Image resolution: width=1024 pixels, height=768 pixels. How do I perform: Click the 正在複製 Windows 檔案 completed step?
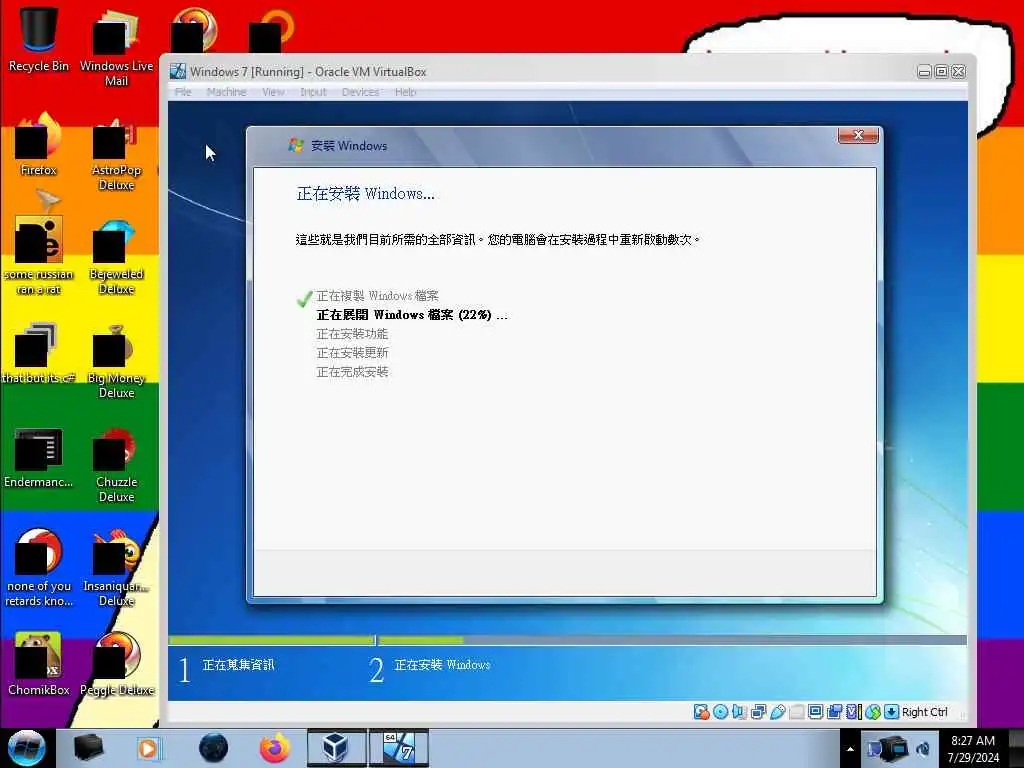click(x=377, y=296)
